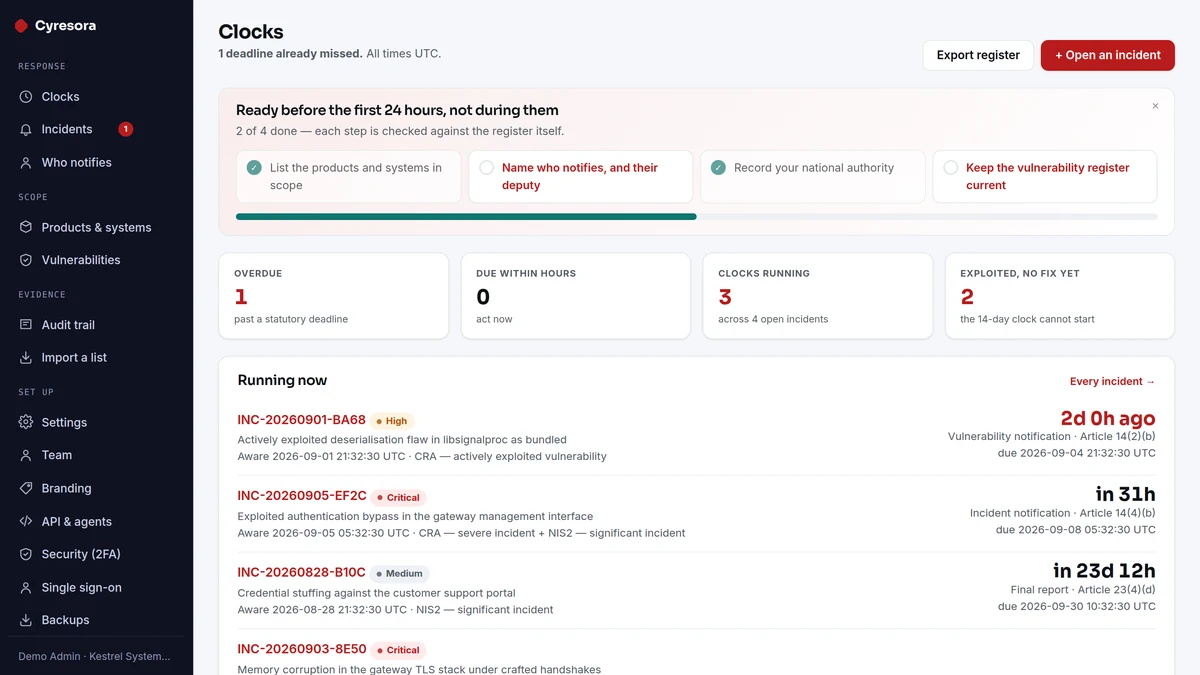The image size is (1200, 675).
Task: Open the Due within hours card
Action: click(576, 296)
